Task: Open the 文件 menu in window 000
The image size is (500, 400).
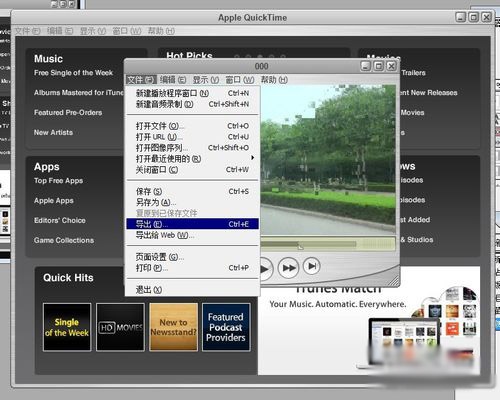Action: click(x=141, y=80)
